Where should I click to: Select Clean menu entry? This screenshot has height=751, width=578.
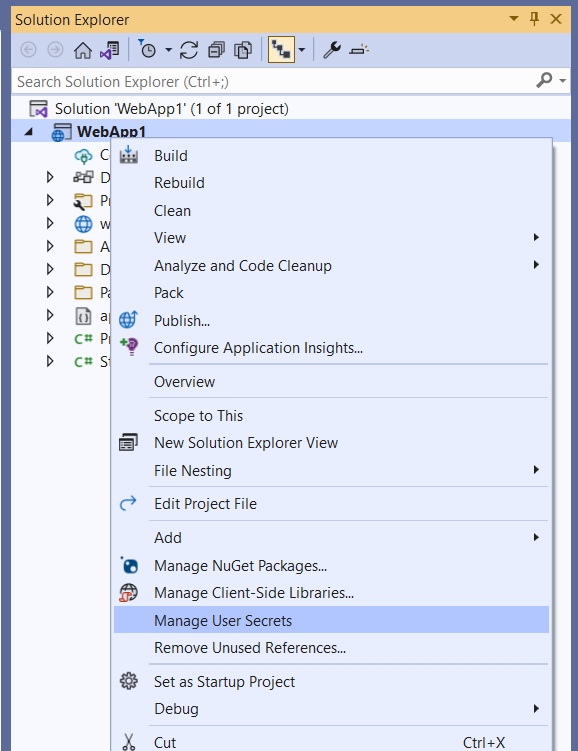(331, 211)
